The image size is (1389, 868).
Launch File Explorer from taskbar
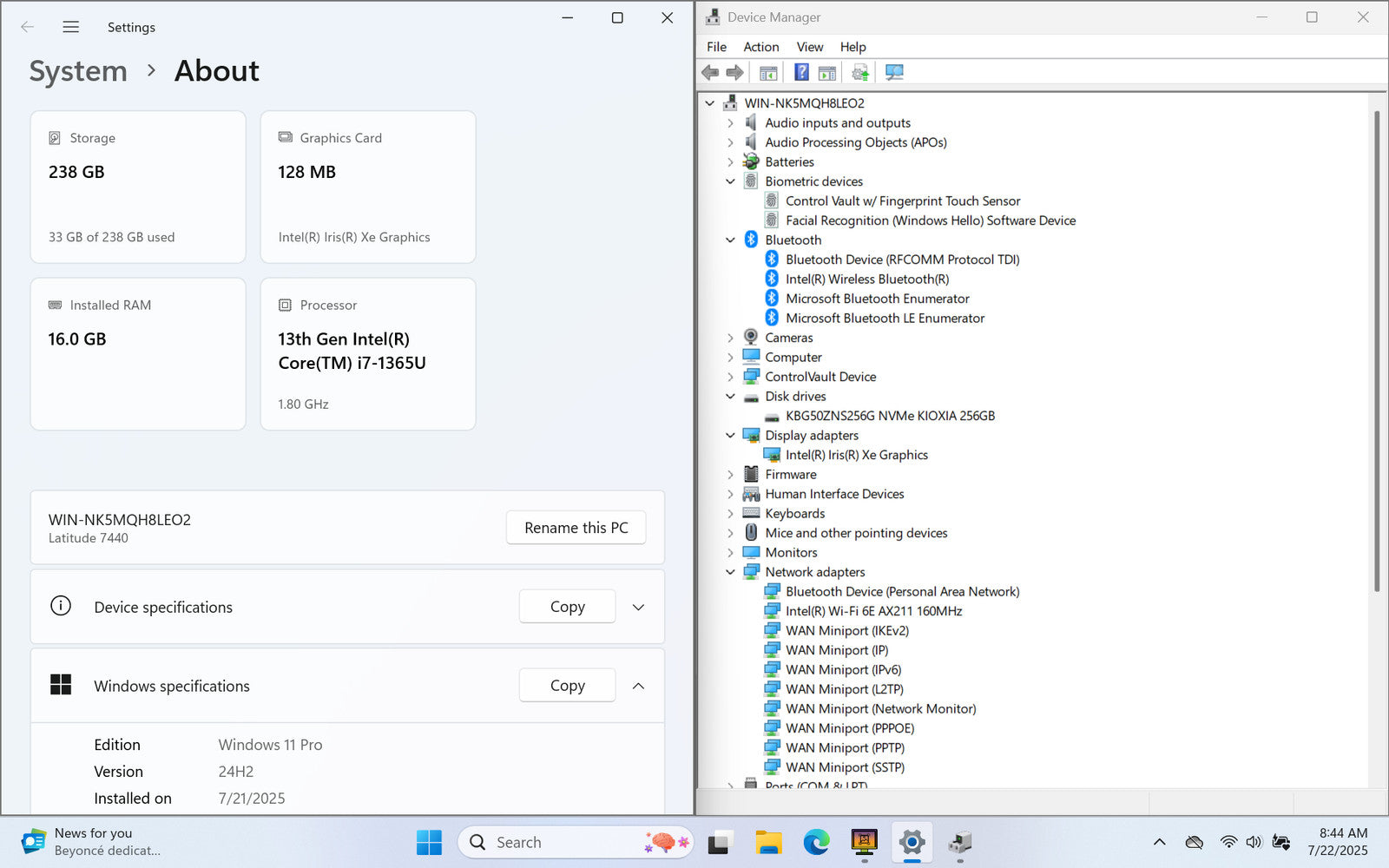coord(768,842)
